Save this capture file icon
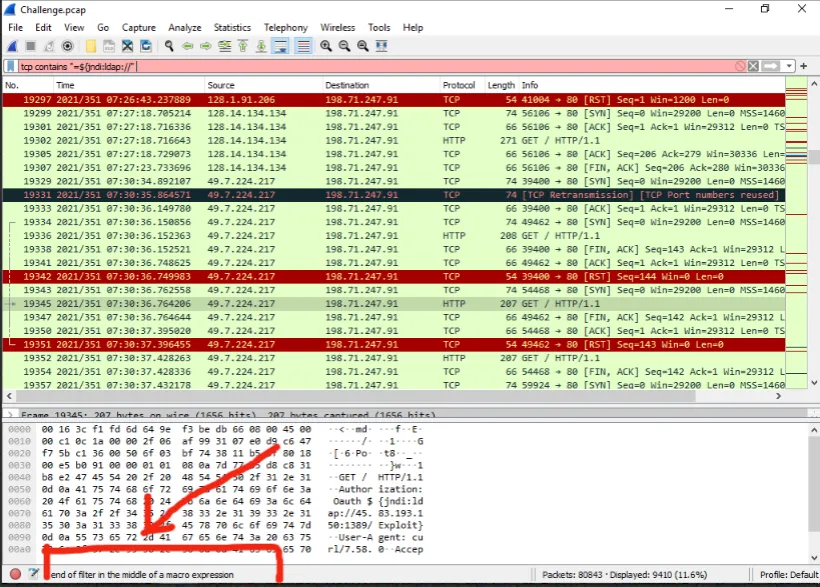Image resolution: width=820 pixels, height=587 pixels. [x=109, y=46]
